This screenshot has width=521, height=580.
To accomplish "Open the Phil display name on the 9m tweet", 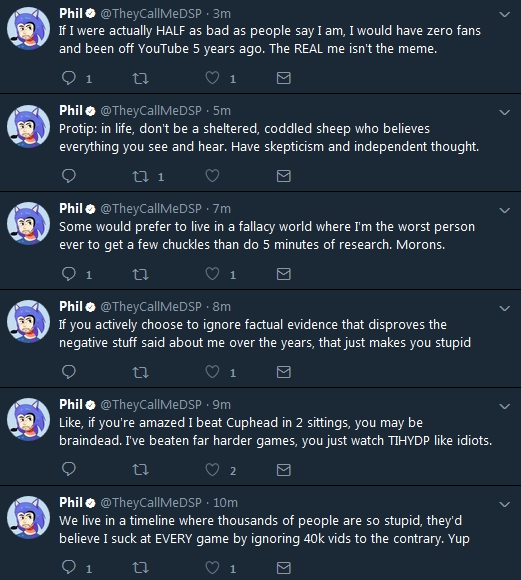I will 71,404.
